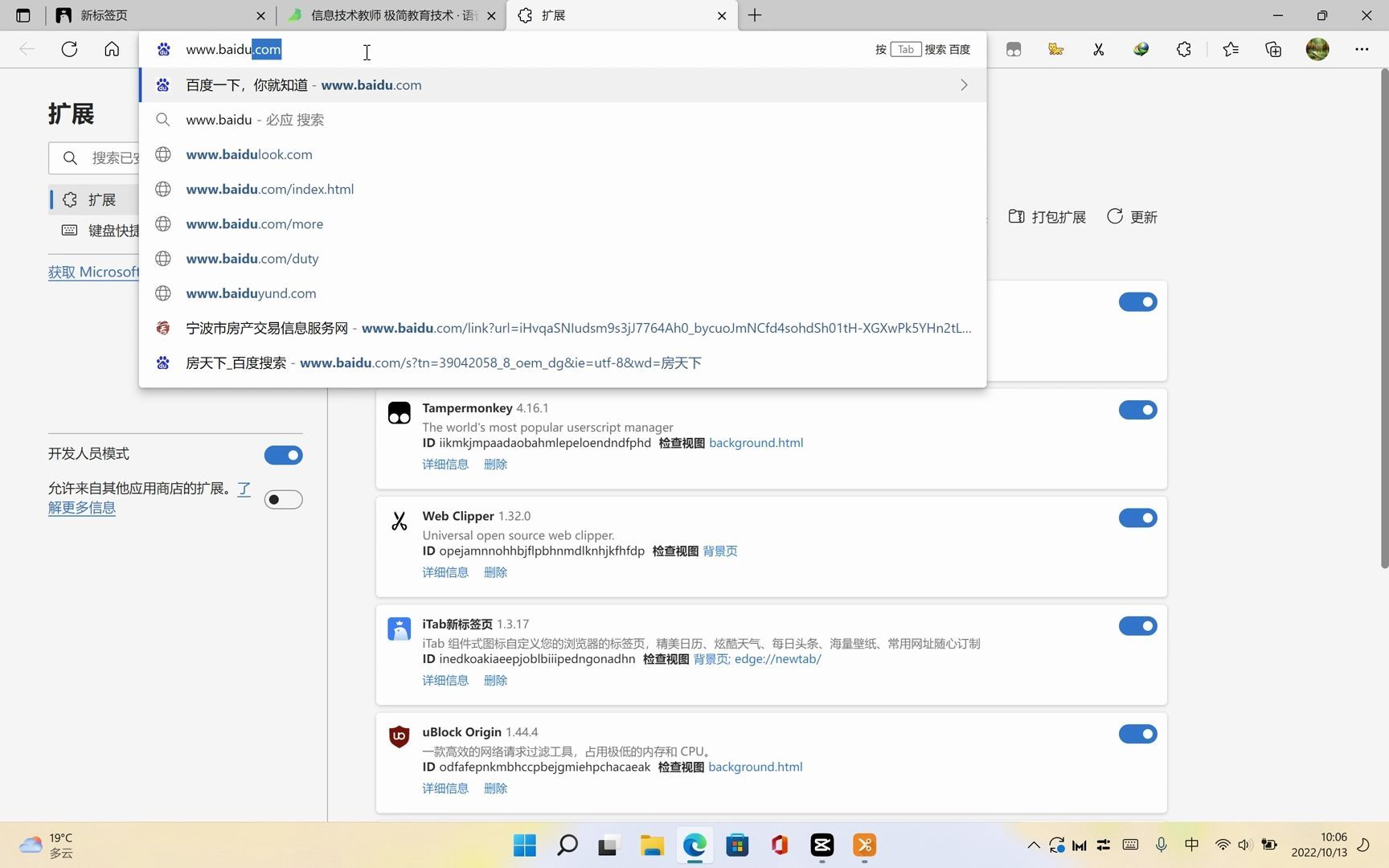Open 了解更多信息 link
1389x868 pixels.
coord(82,508)
